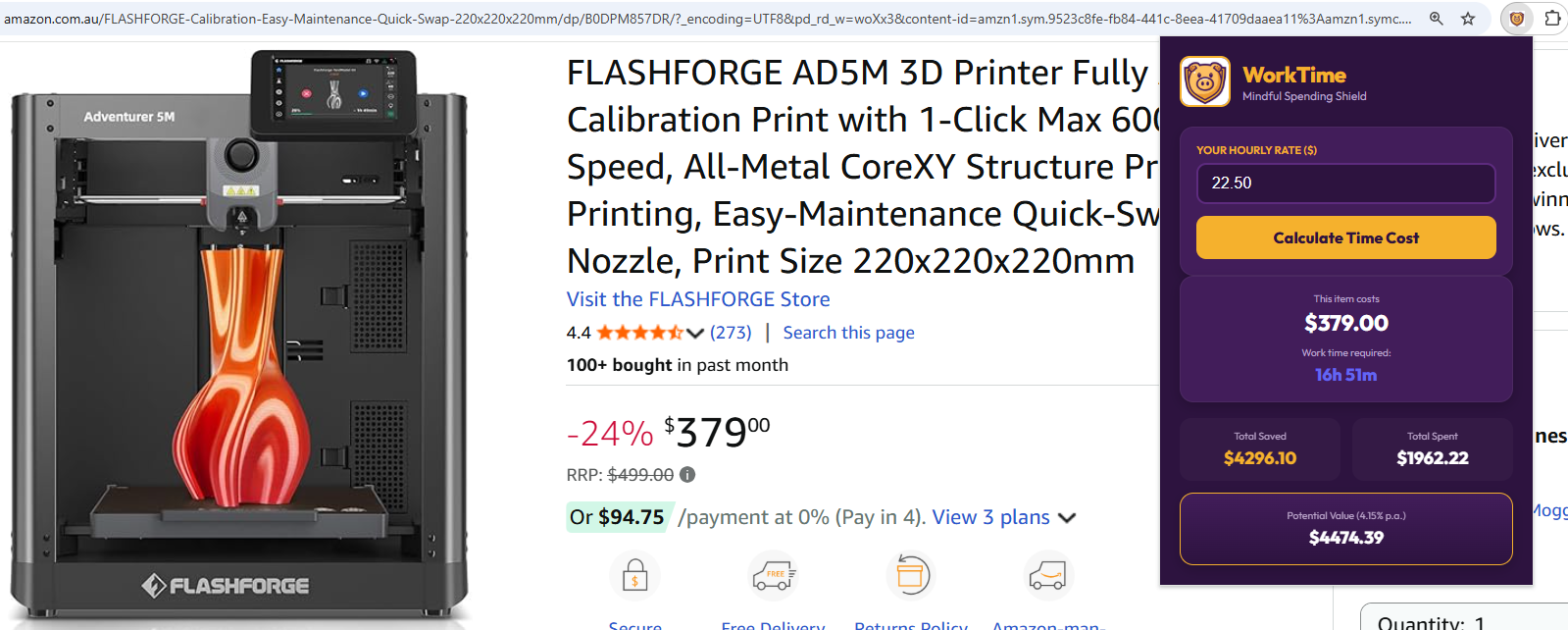1568x630 pixels.
Task: Click the WorkTime pig logo in popup
Action: coord(1205,81)
